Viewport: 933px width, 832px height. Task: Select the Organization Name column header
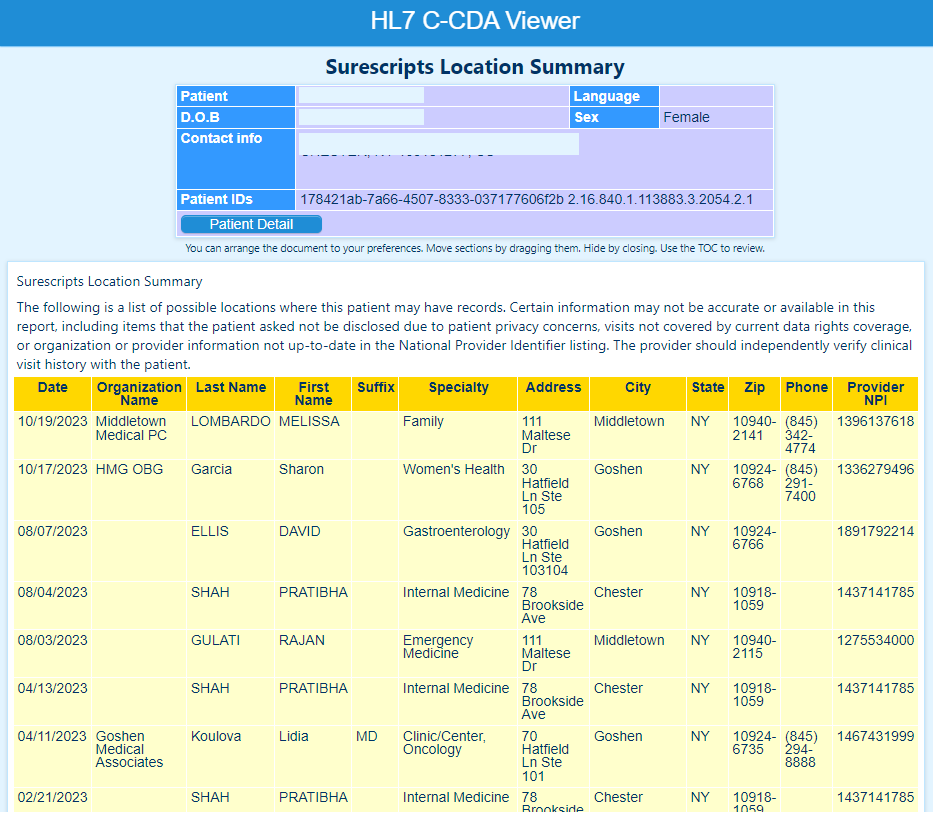click(139, 393)
